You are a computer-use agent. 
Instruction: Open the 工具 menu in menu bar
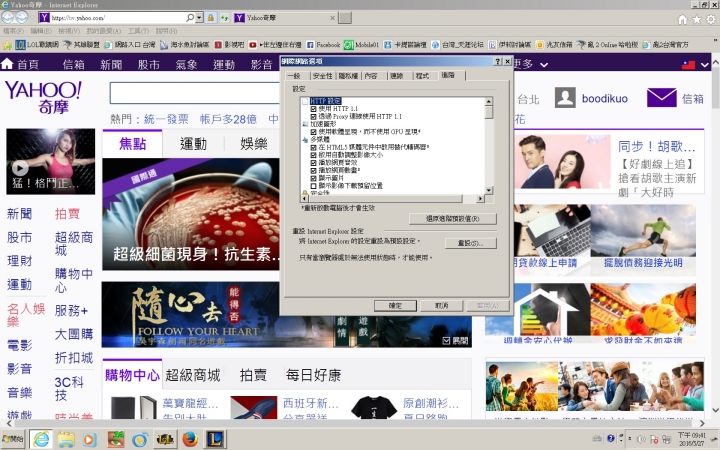click(x=138, y=31)
